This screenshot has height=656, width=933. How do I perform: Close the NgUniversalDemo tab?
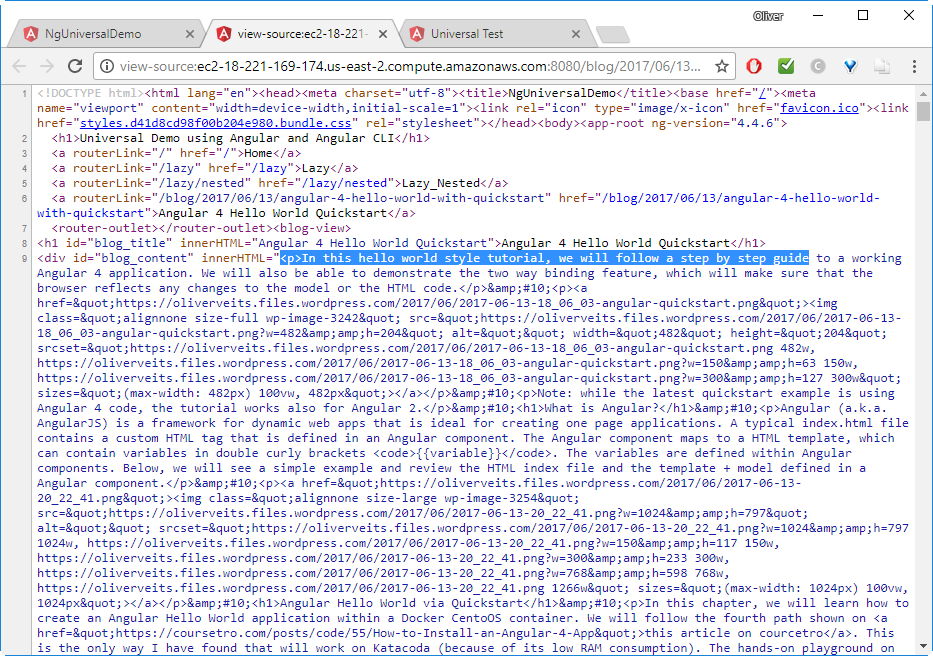click(190, 34)
